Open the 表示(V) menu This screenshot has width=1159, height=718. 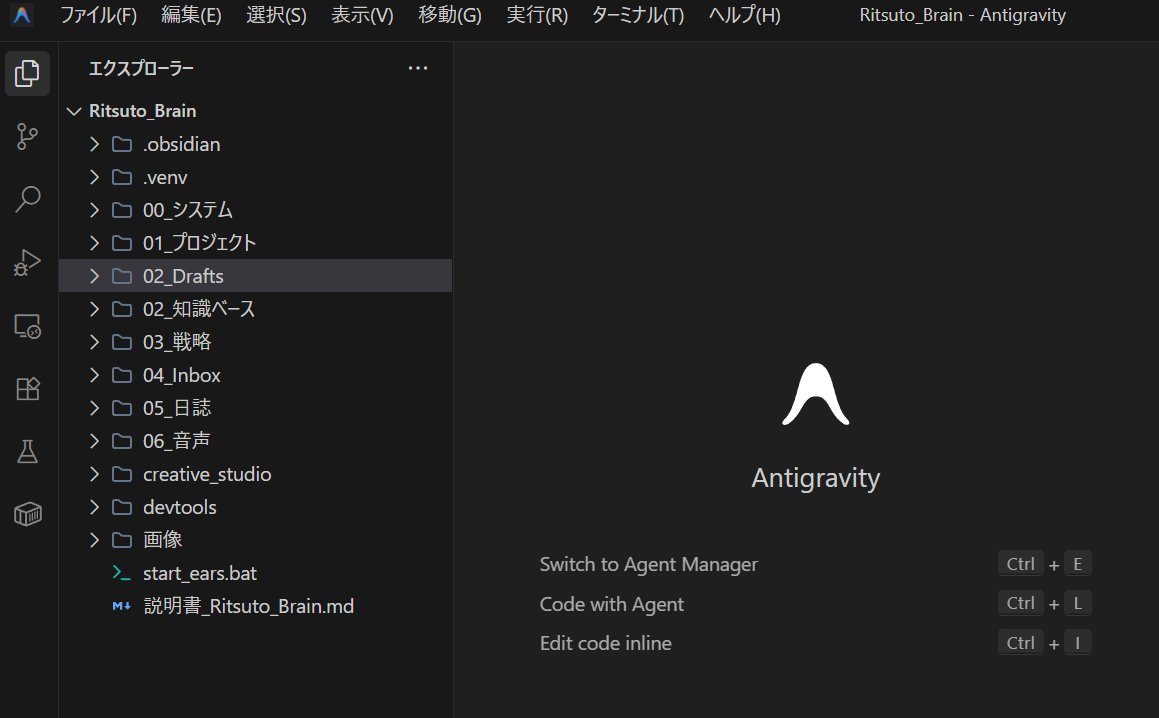[362, 15]
